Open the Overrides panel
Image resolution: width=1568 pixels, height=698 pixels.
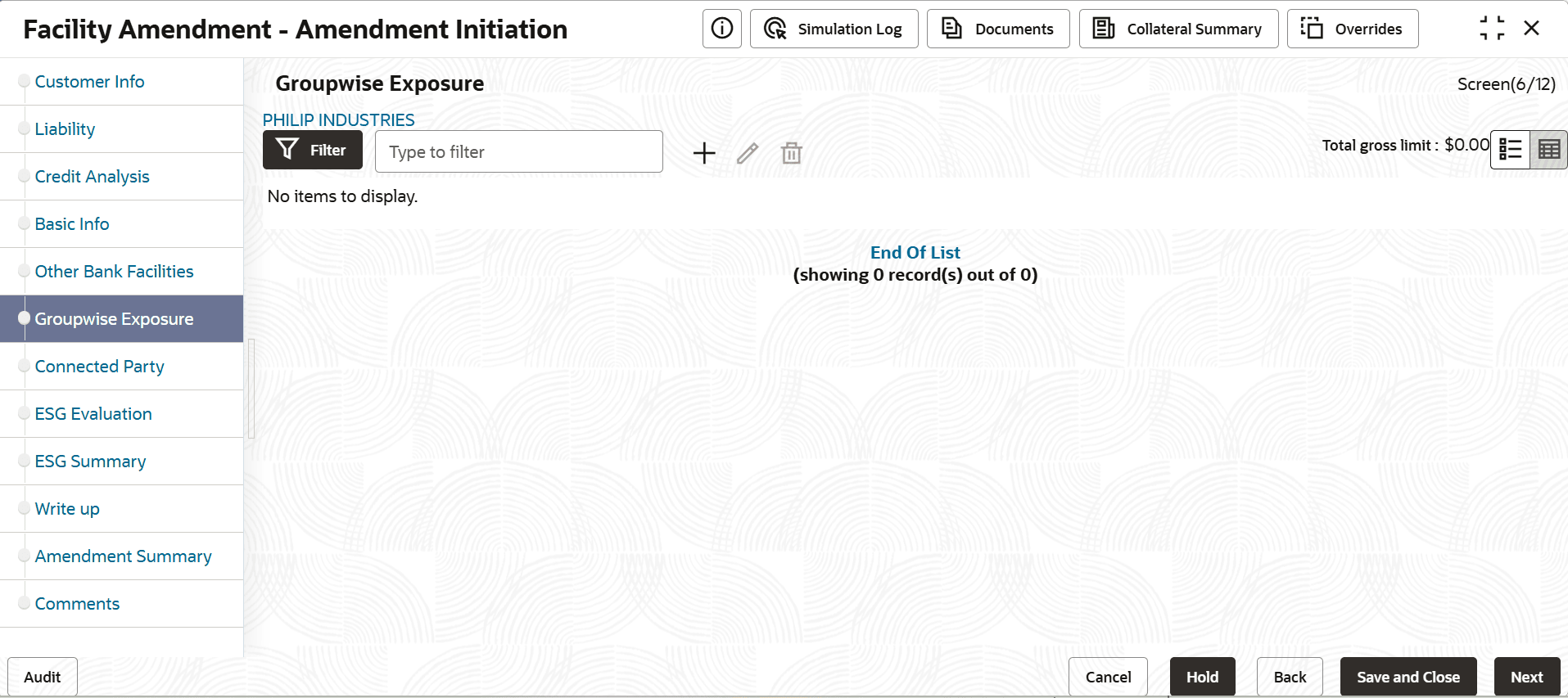(x=1352, y=29)
